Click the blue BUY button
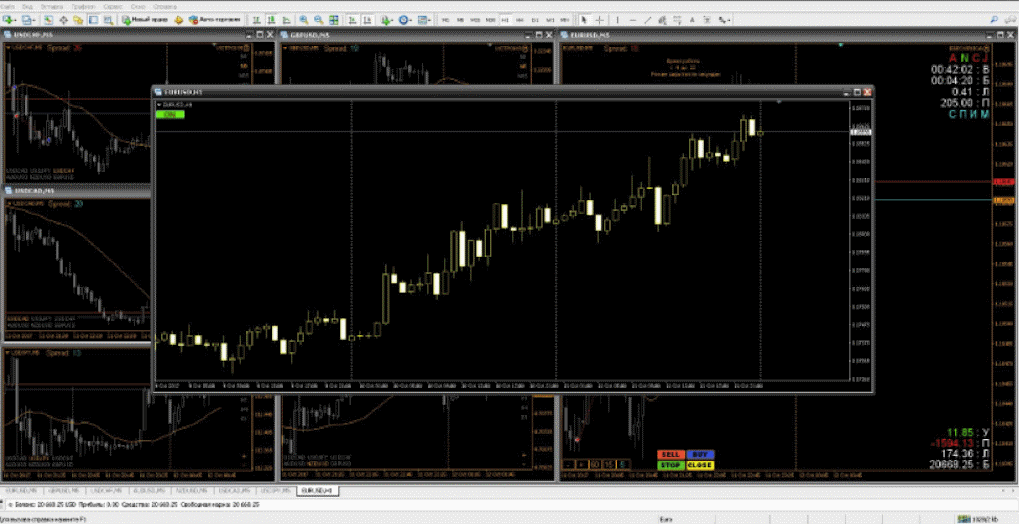1020x524 pixels. pyautogui.click(x=701, y=454)
